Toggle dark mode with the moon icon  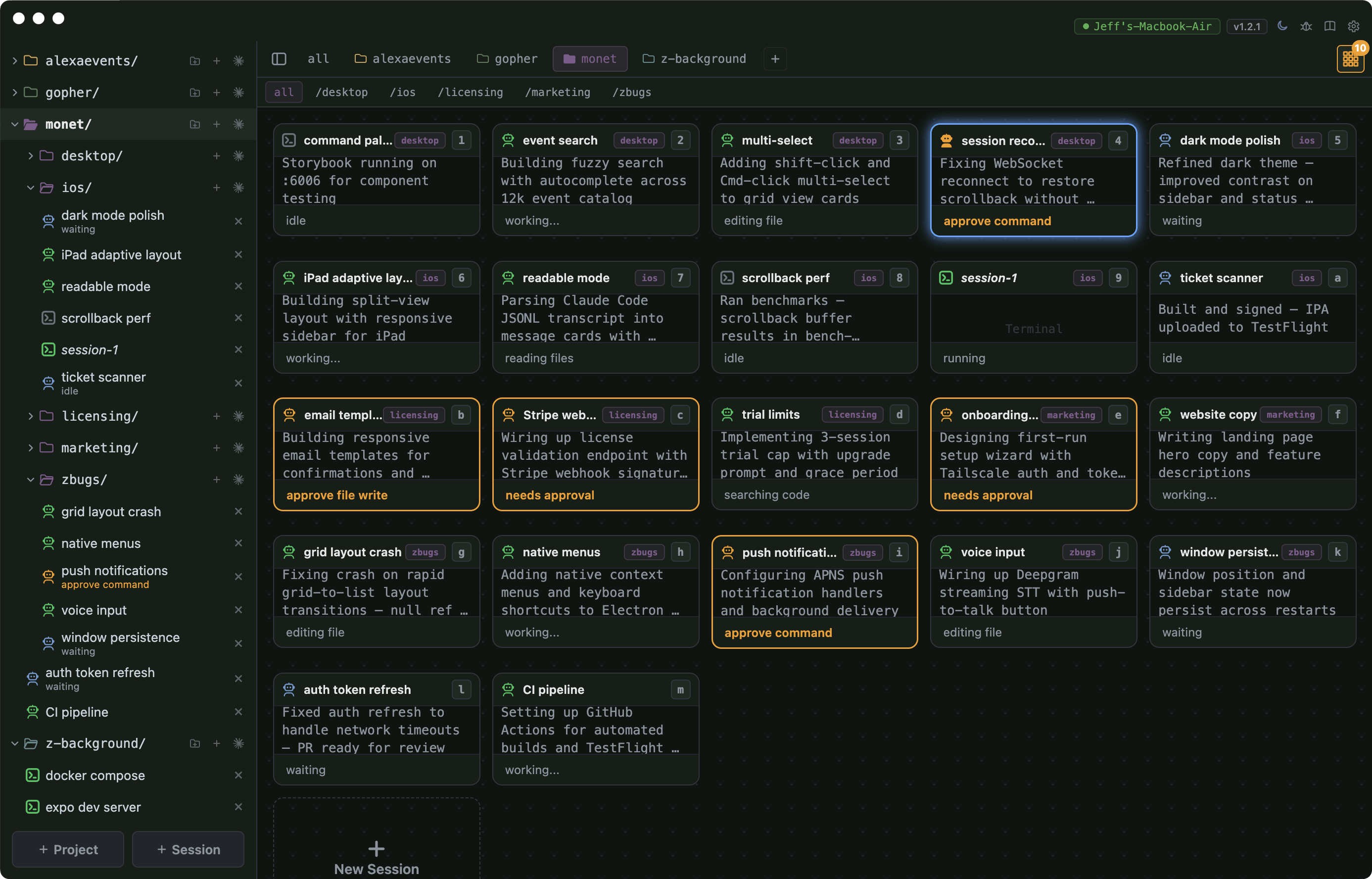(x=1283, y=26)
